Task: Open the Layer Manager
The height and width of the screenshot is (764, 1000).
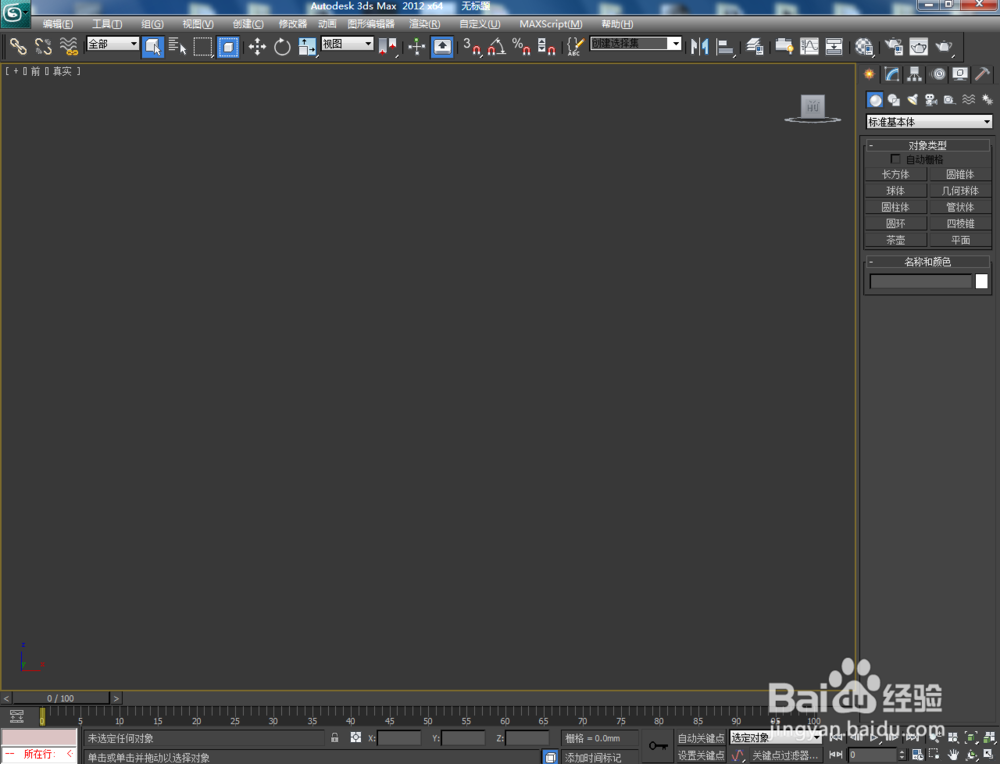Action: (754, 47)
